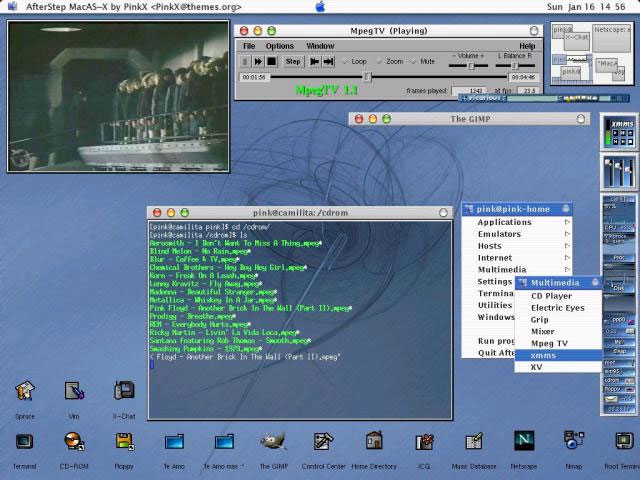Viewport: 640px width, 480px height.
Task: Open the Home Directory icon
Action: 374,442
